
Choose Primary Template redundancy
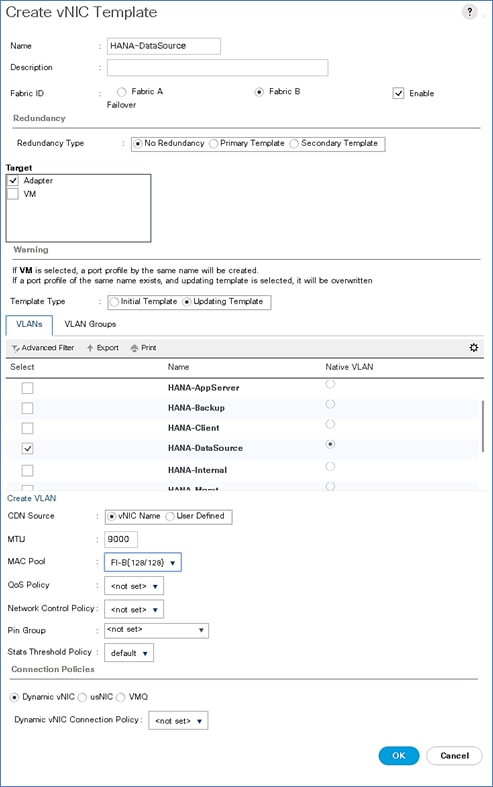tap(213, 144)
